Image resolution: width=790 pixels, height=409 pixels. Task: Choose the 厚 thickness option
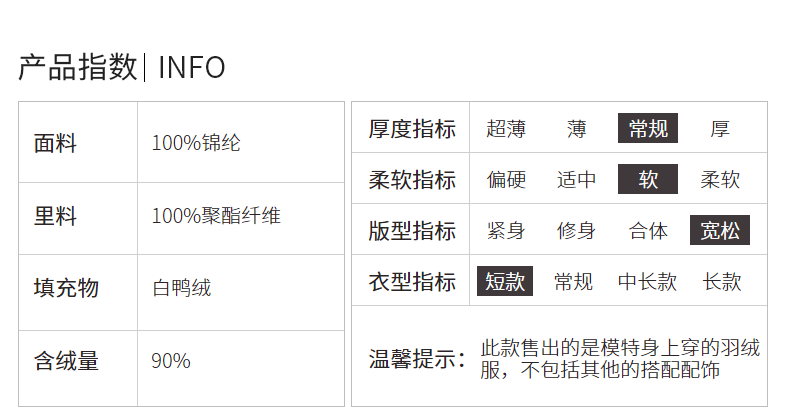719,128
